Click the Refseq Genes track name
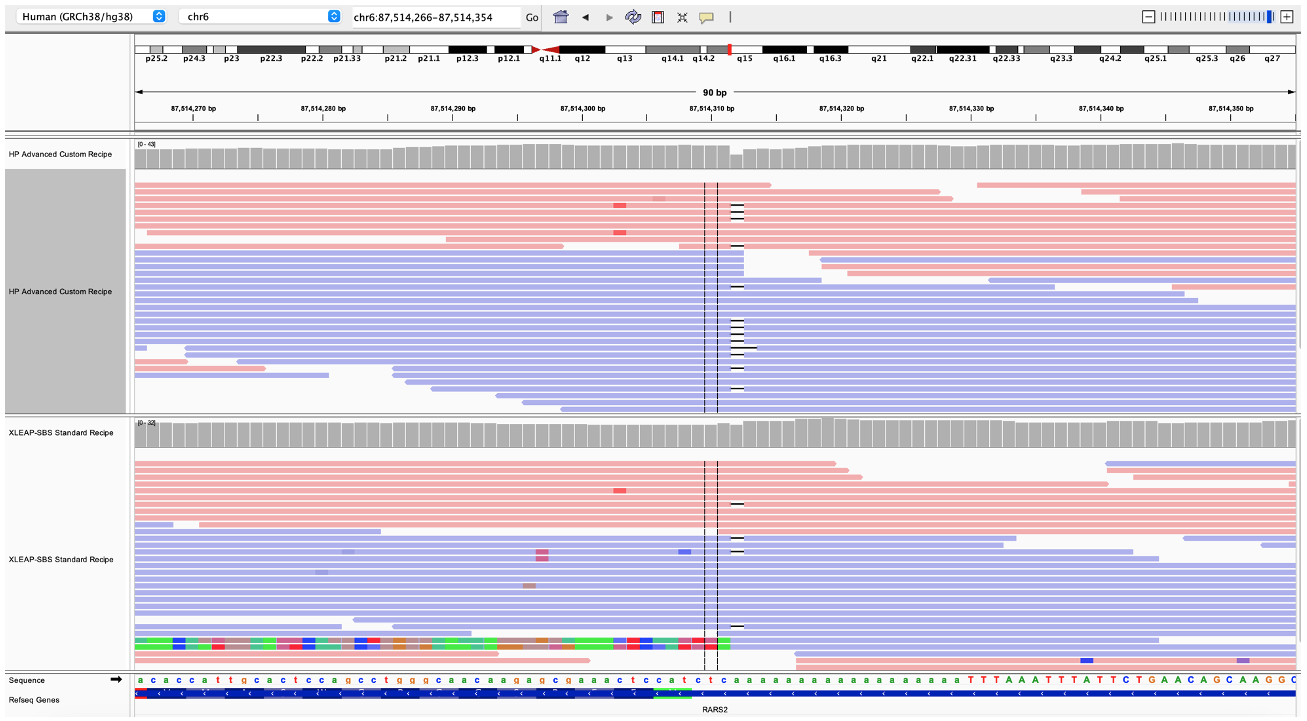 pos(34,700)
